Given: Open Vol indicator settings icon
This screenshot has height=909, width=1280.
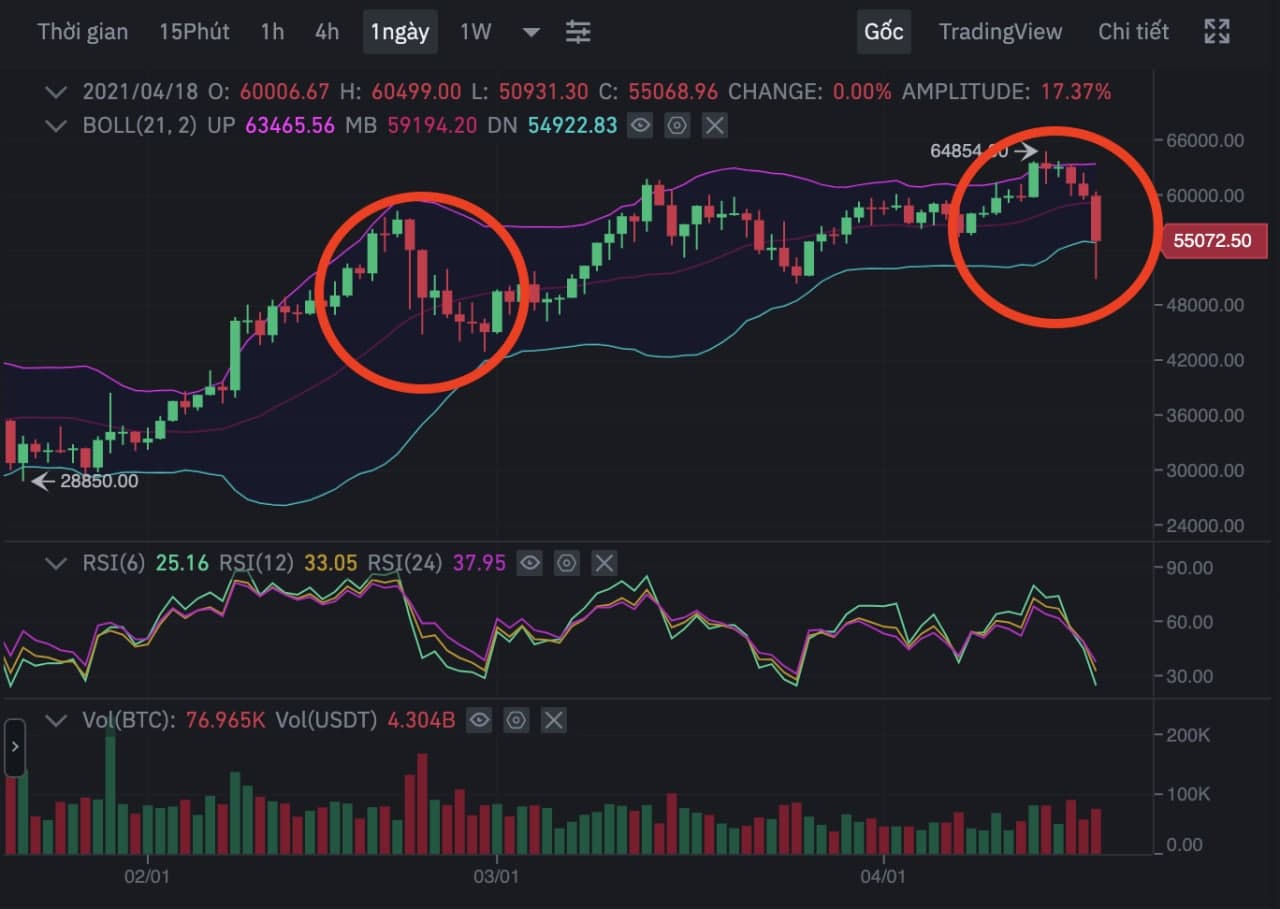Looking at the screenshot, I should (x=516, y=719).
